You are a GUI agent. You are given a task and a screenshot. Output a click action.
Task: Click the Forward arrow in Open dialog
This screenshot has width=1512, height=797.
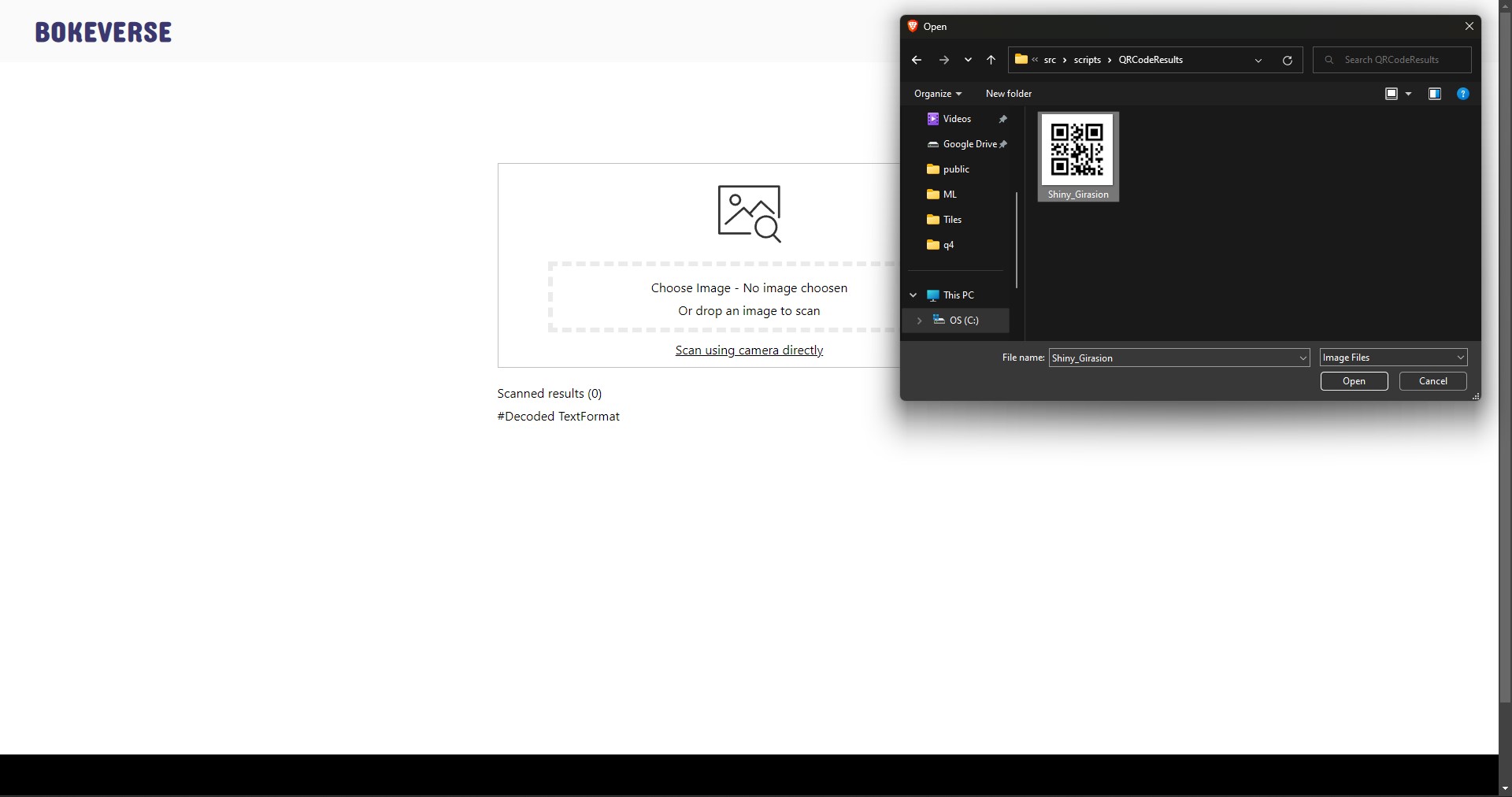[x=943, y=60]
